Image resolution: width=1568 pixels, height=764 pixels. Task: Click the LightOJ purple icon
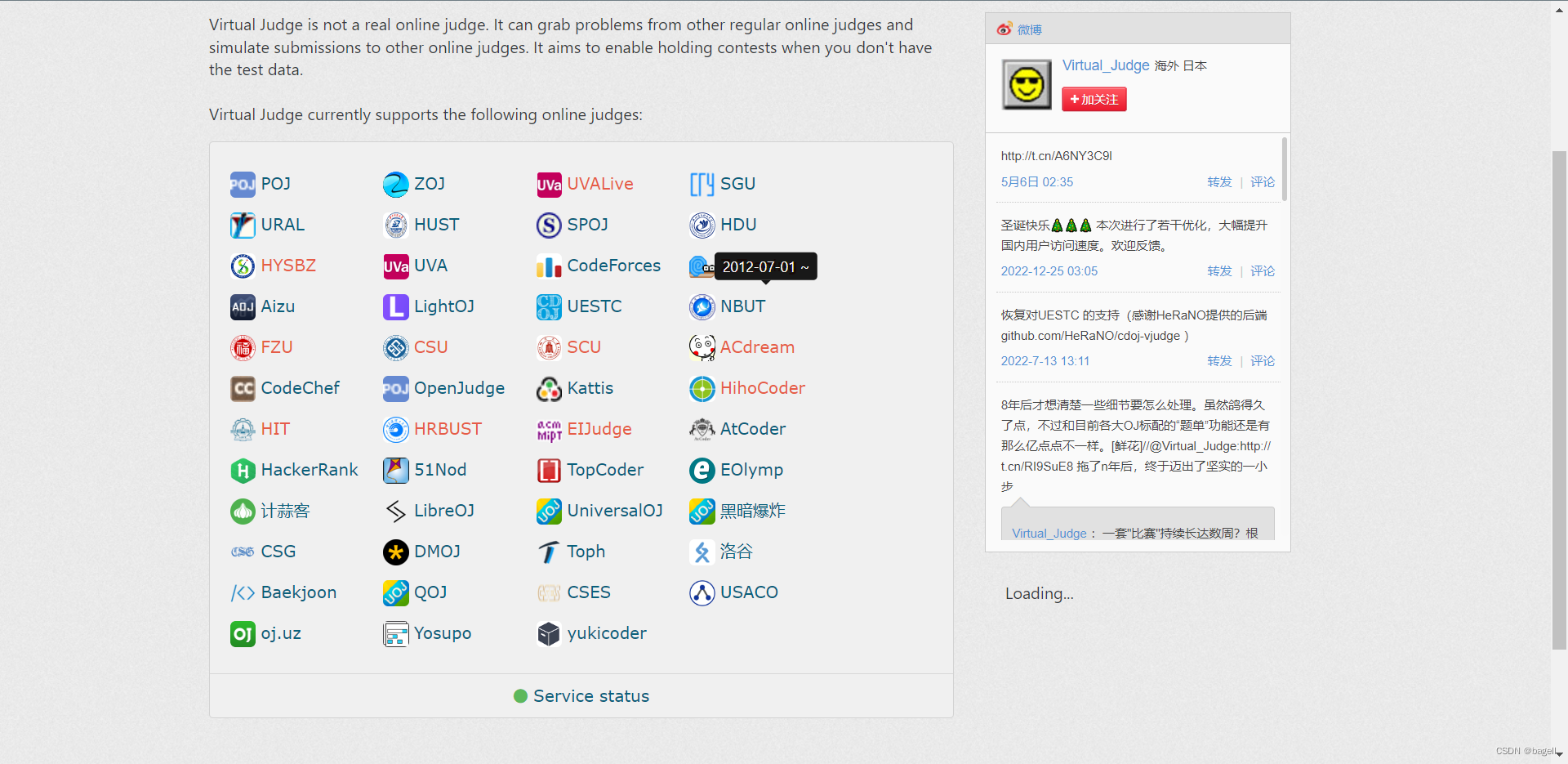click(395, 306)
